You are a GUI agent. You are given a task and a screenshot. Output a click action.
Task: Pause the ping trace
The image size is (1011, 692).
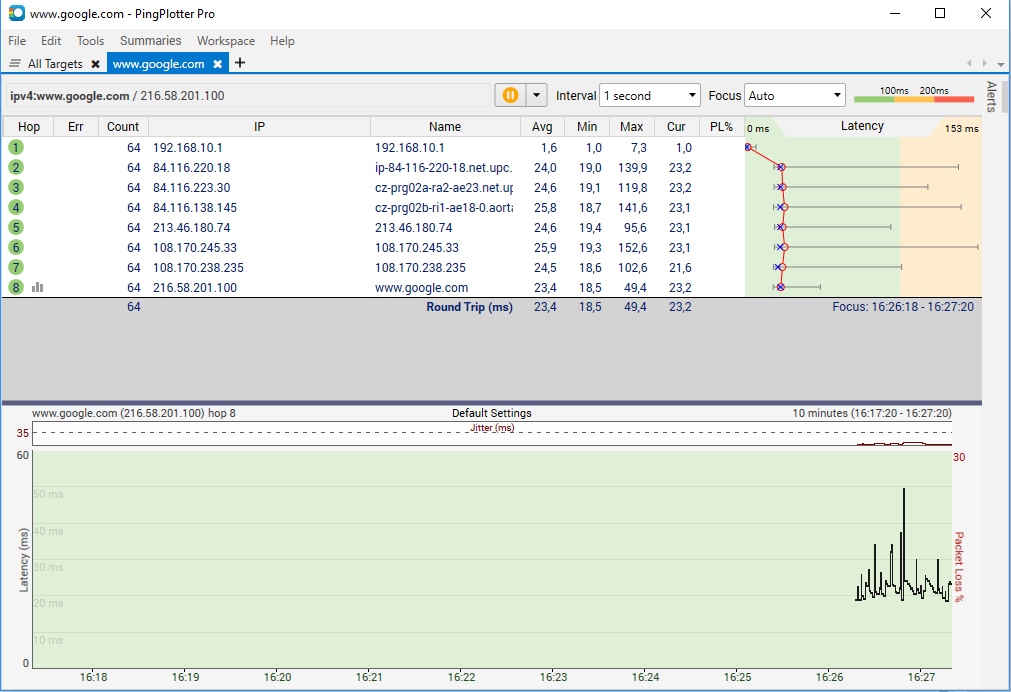[510, 95]
